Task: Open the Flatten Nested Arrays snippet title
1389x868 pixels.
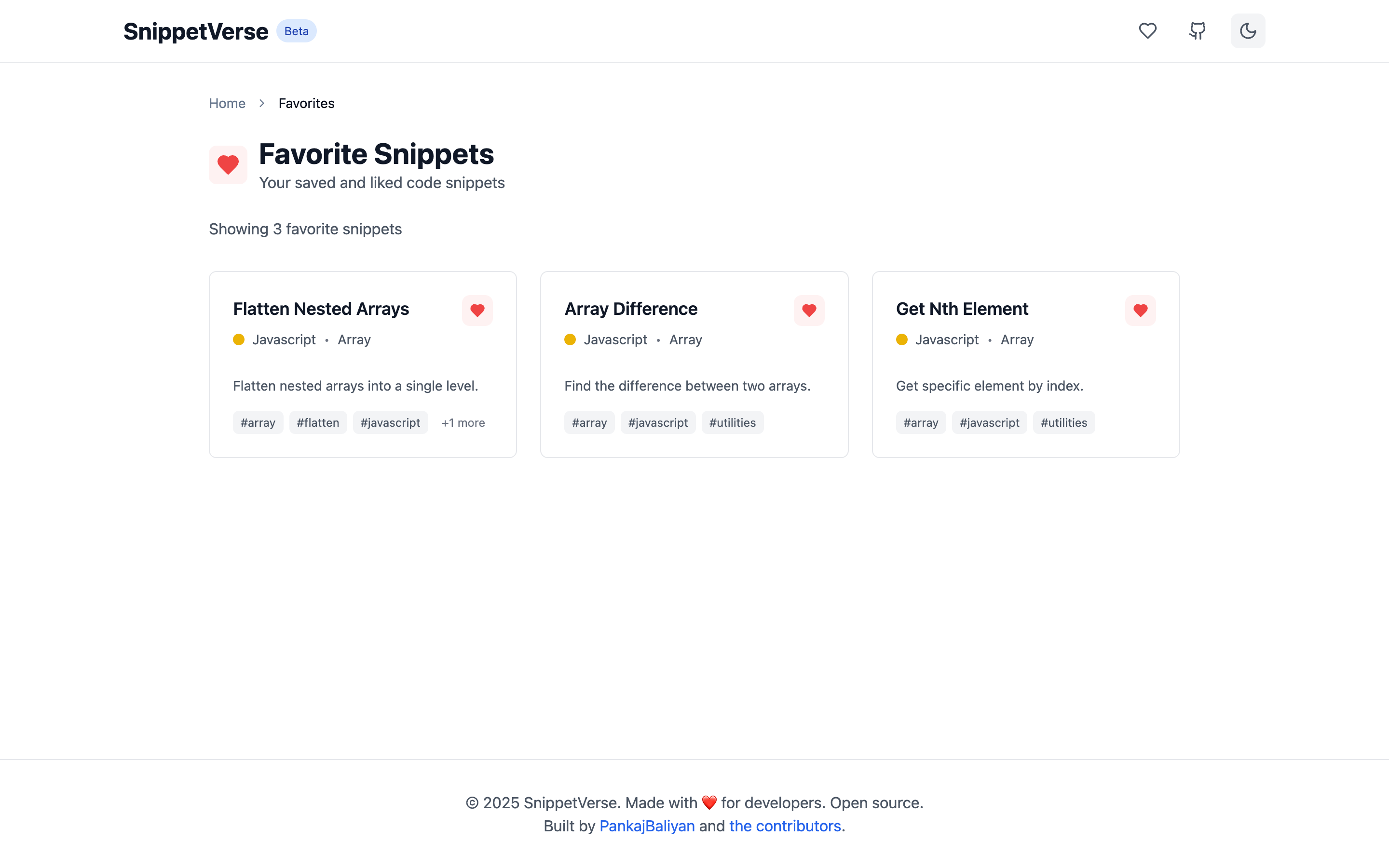Action: click(321, 309)
